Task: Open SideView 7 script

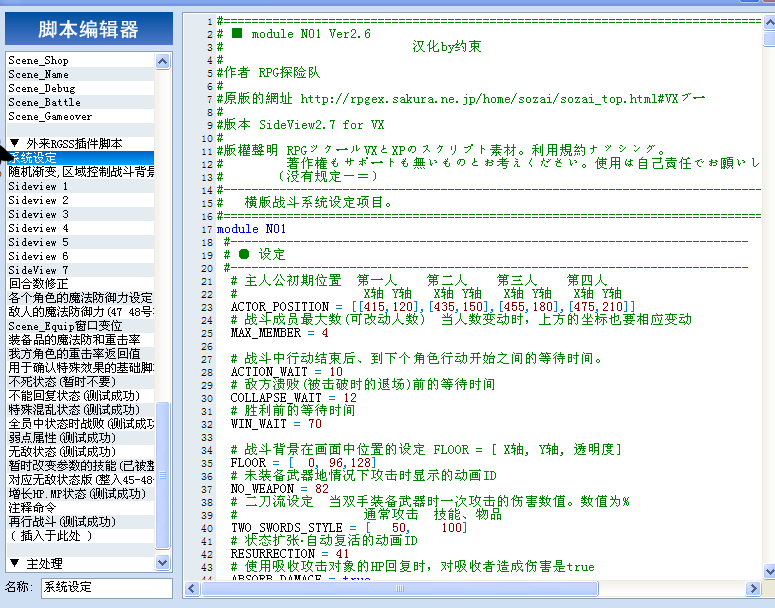Action: point(81,270)
